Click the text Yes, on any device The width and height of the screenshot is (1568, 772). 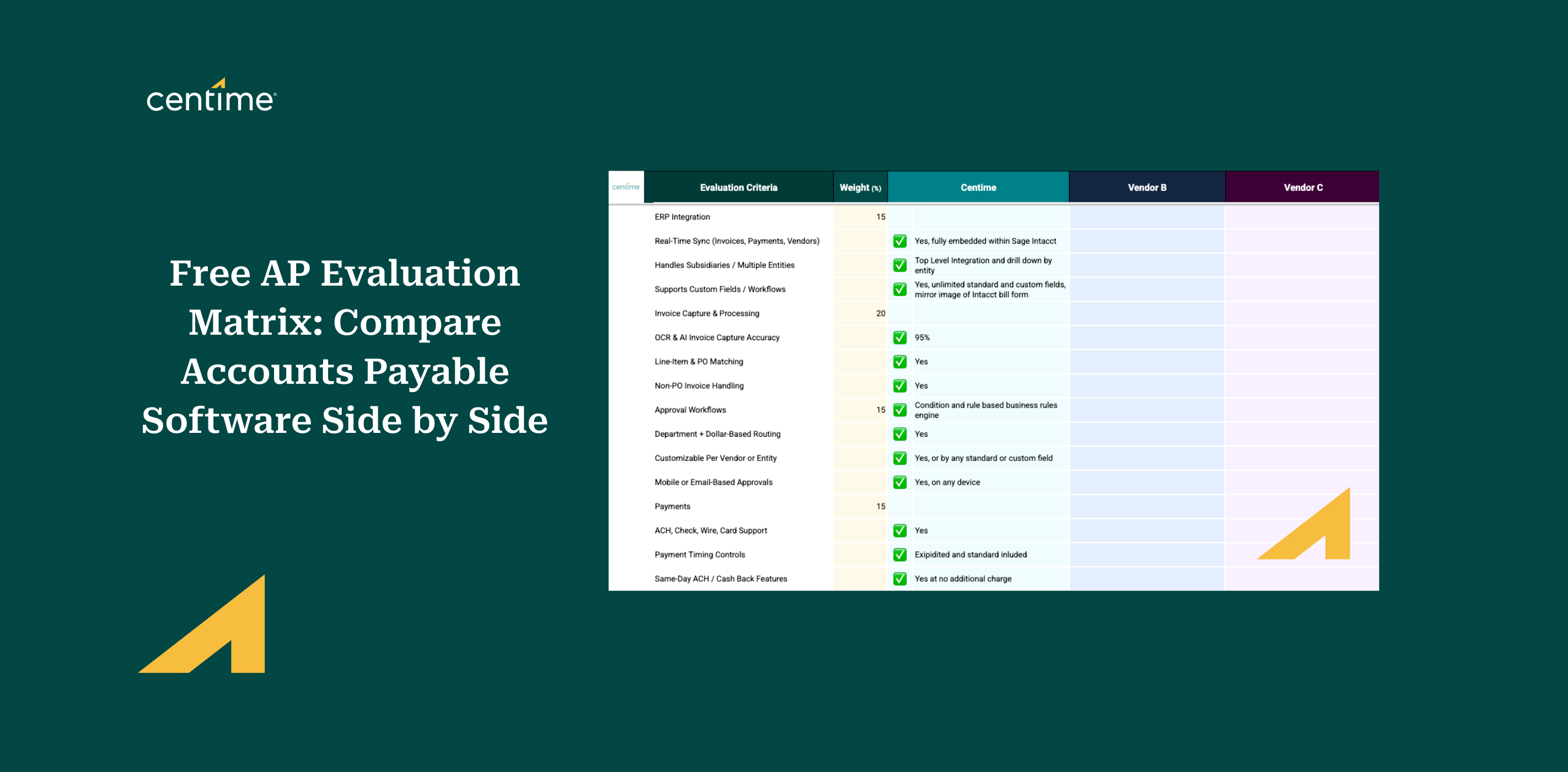coord(947,482)
